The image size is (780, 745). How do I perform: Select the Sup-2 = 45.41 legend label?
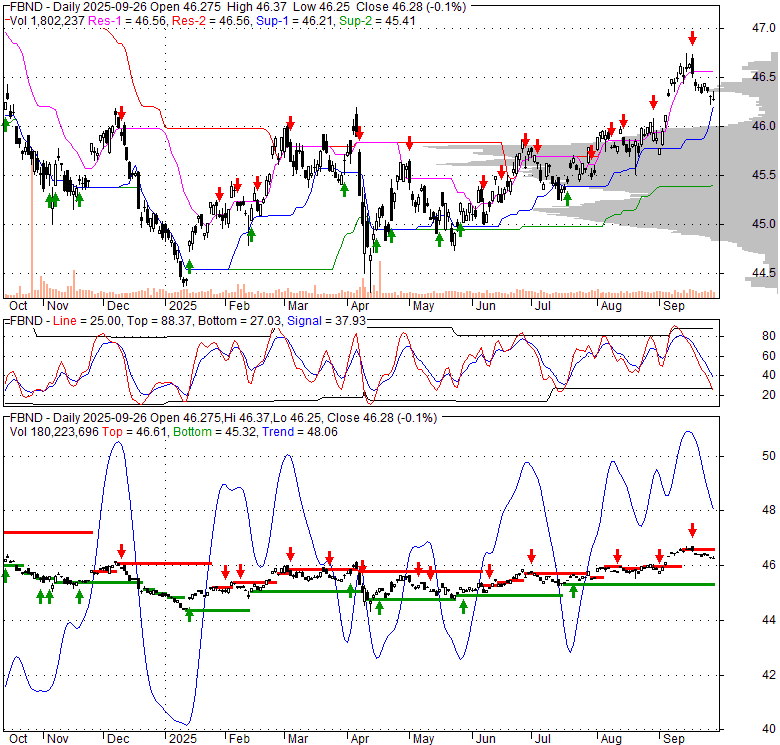(x=378, y=21)
